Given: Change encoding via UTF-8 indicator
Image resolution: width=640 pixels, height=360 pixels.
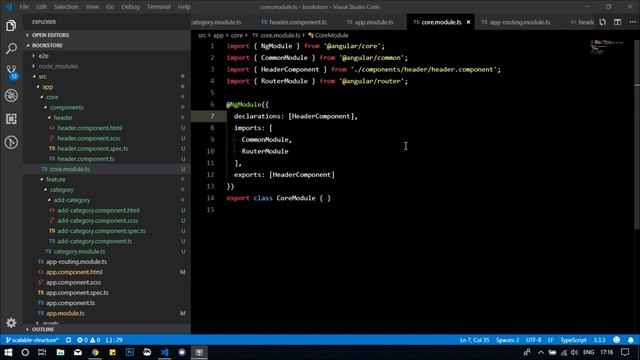Looking at the screenshot, I should [x=533, y=340].
